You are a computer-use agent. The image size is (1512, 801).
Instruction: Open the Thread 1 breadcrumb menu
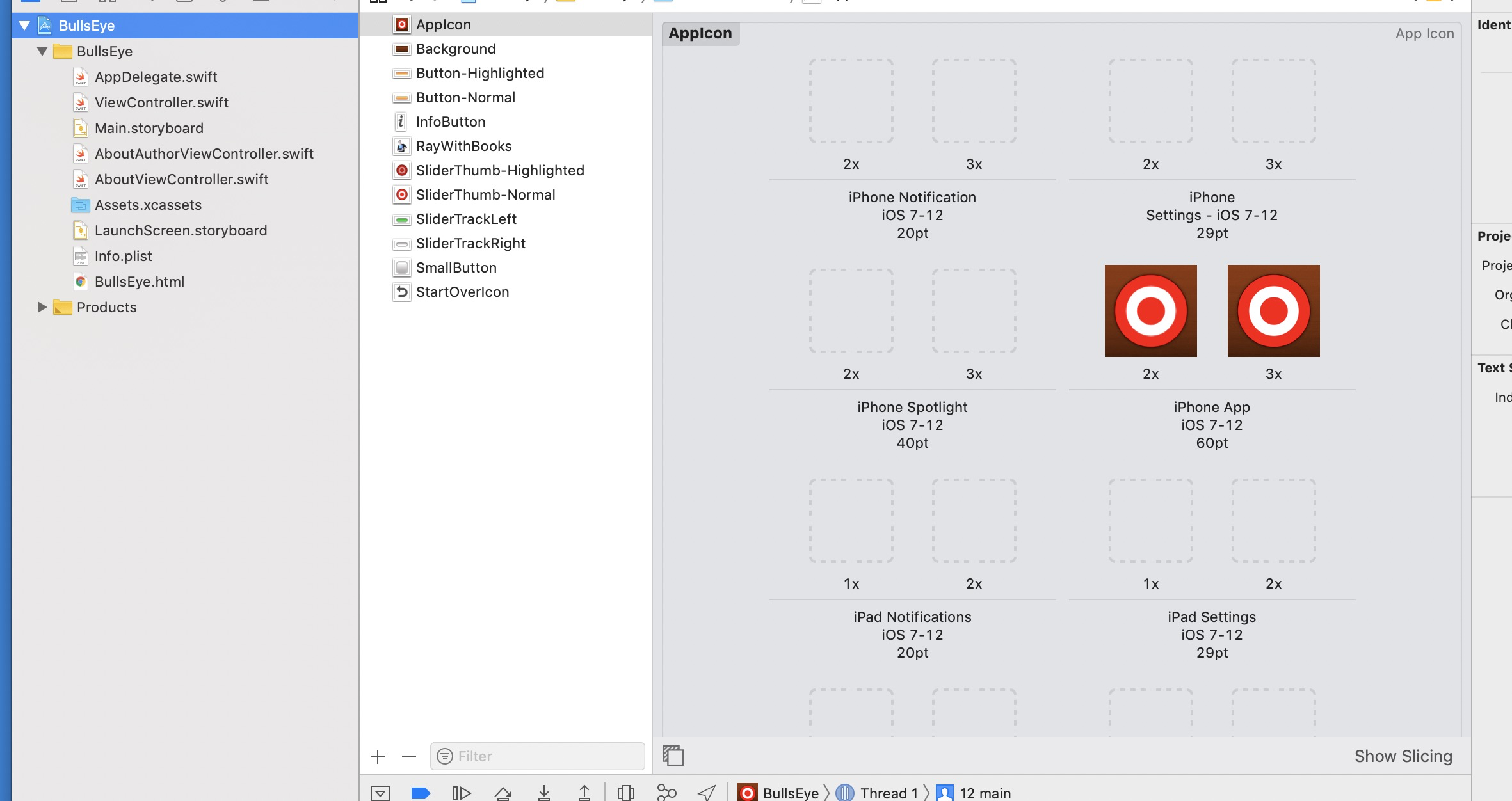(x=877, y=793)
